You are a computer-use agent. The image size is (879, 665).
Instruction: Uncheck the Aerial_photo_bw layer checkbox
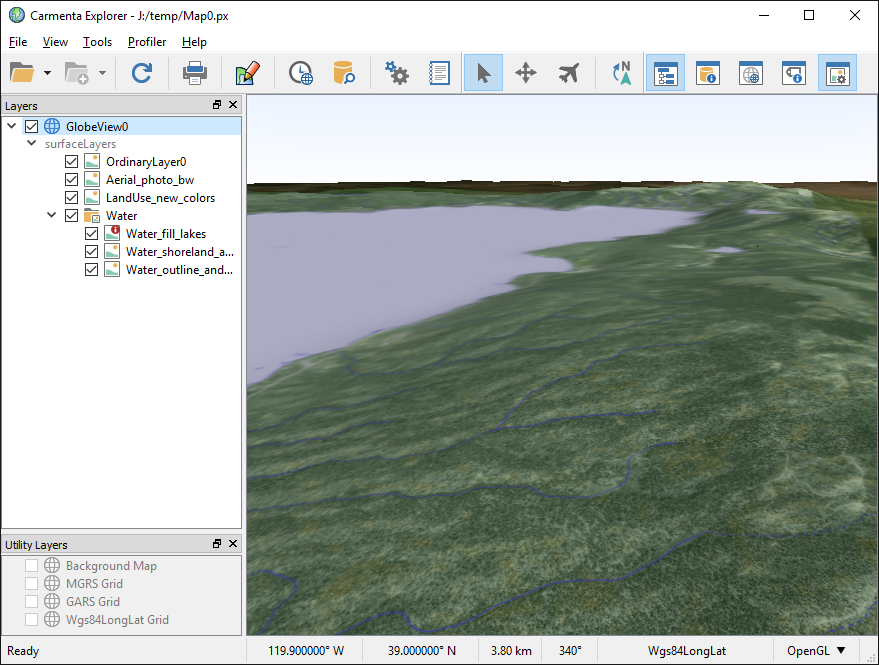coord(71,180)
